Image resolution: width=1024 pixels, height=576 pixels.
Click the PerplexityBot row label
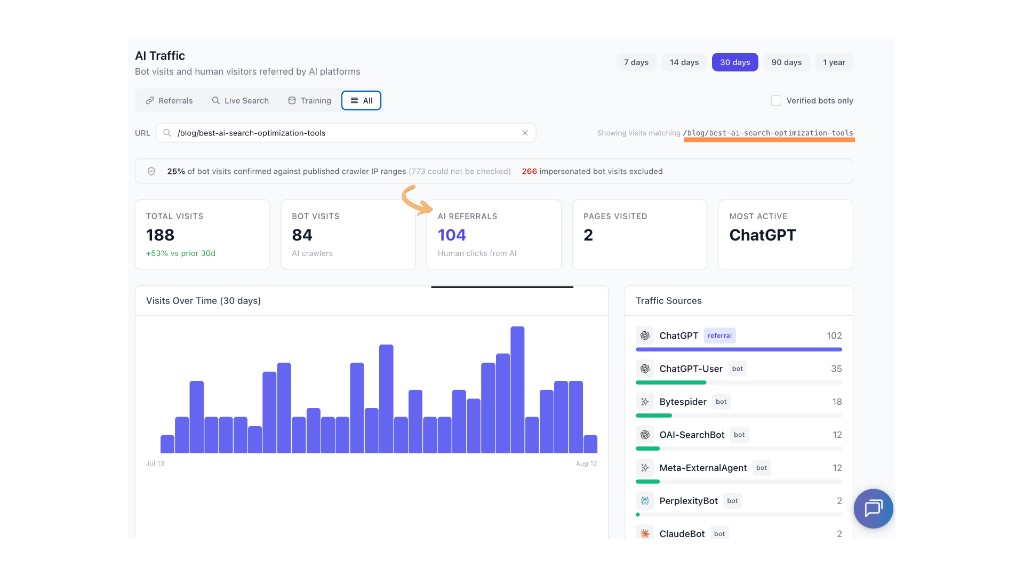point(688,501)
